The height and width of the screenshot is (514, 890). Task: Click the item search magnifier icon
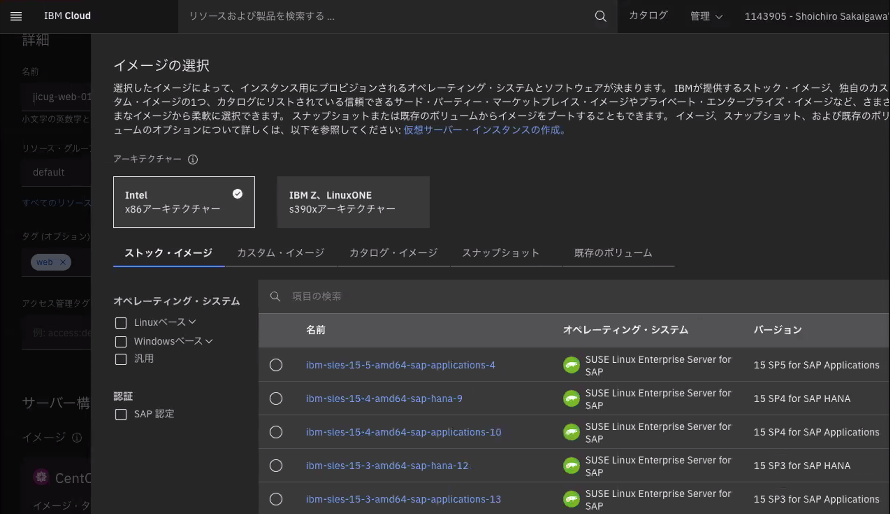(275, 296)
